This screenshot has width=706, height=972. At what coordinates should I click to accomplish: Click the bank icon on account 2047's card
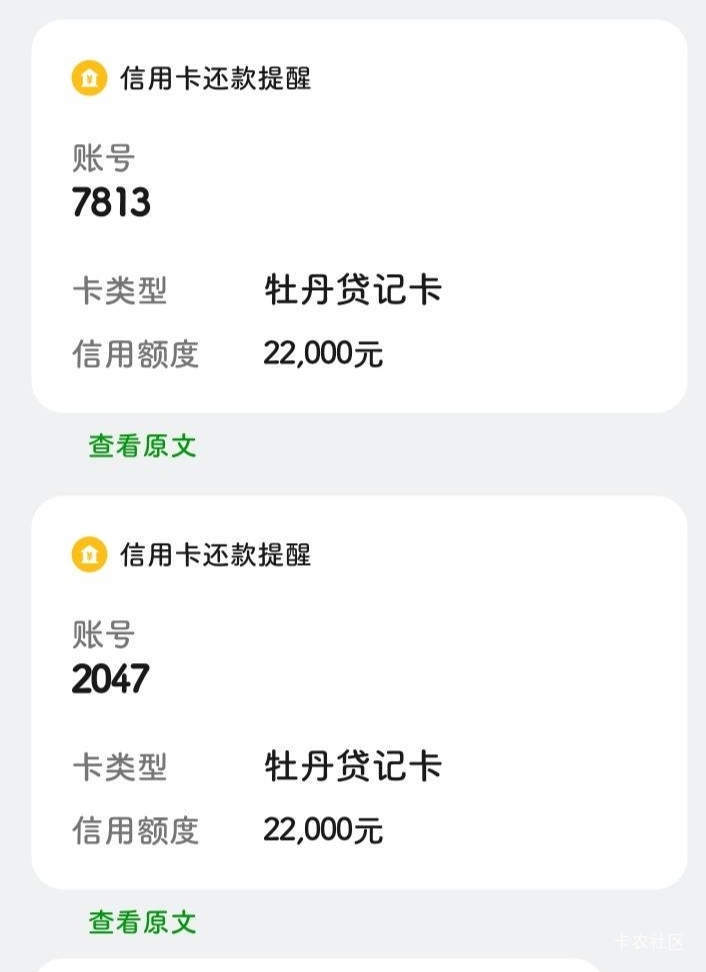coord(89,554)
